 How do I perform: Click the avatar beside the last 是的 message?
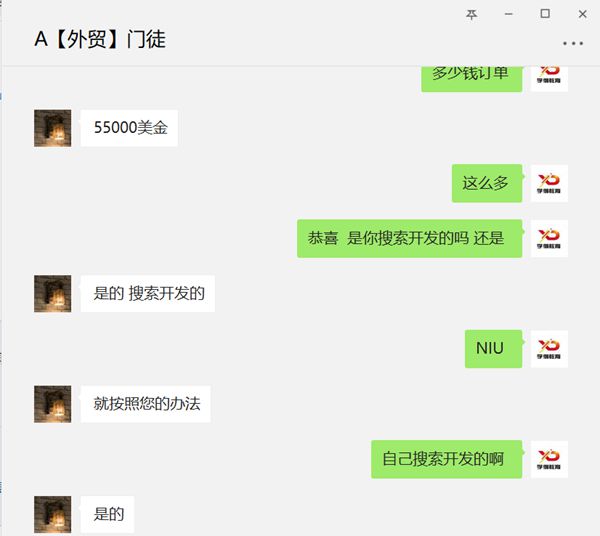(52, 514)
